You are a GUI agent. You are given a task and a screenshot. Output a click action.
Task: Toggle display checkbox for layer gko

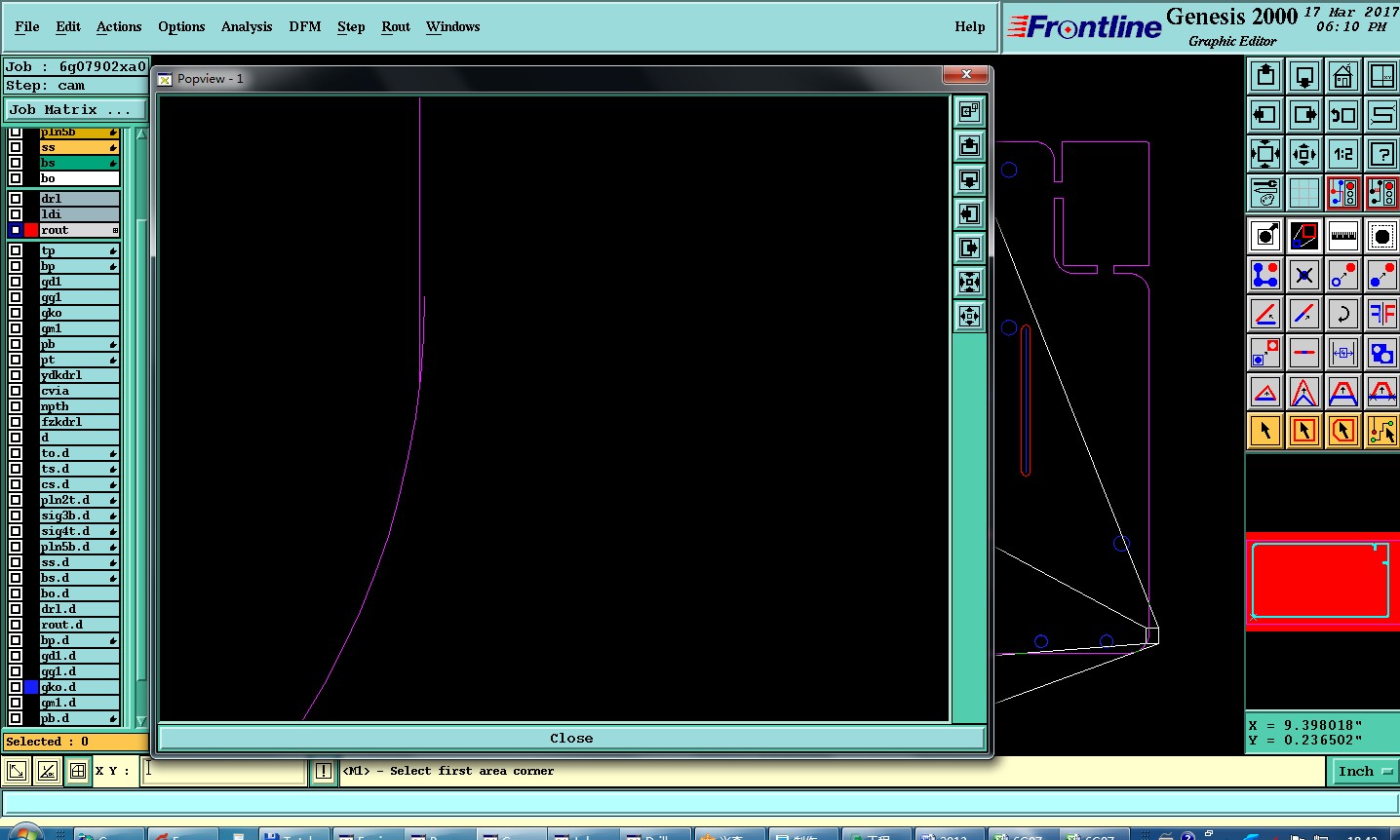coord(16,313)
